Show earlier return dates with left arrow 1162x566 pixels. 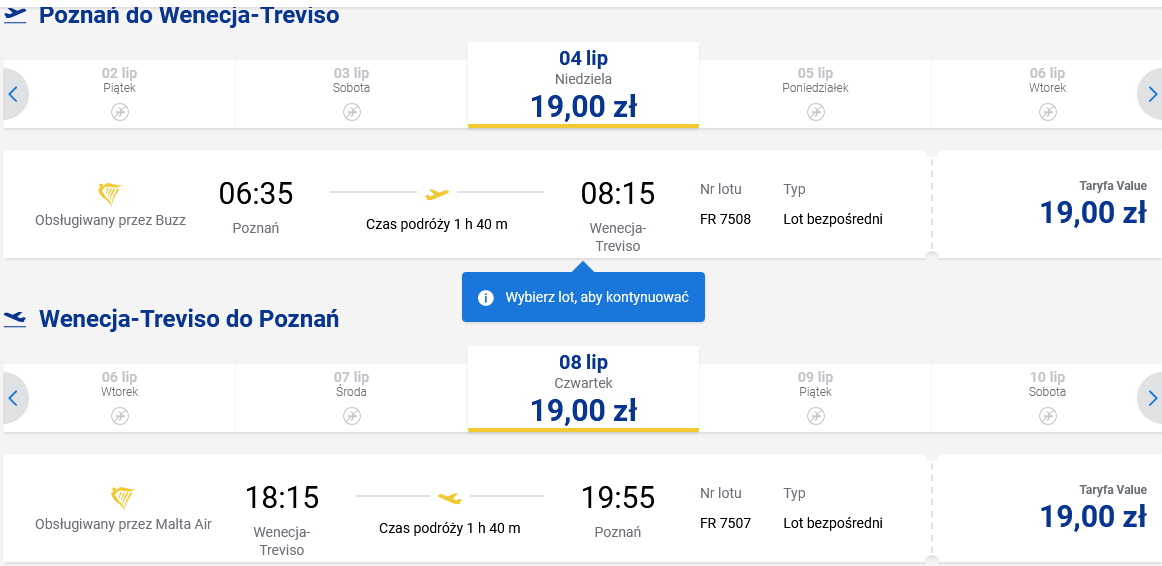point(13,399)
